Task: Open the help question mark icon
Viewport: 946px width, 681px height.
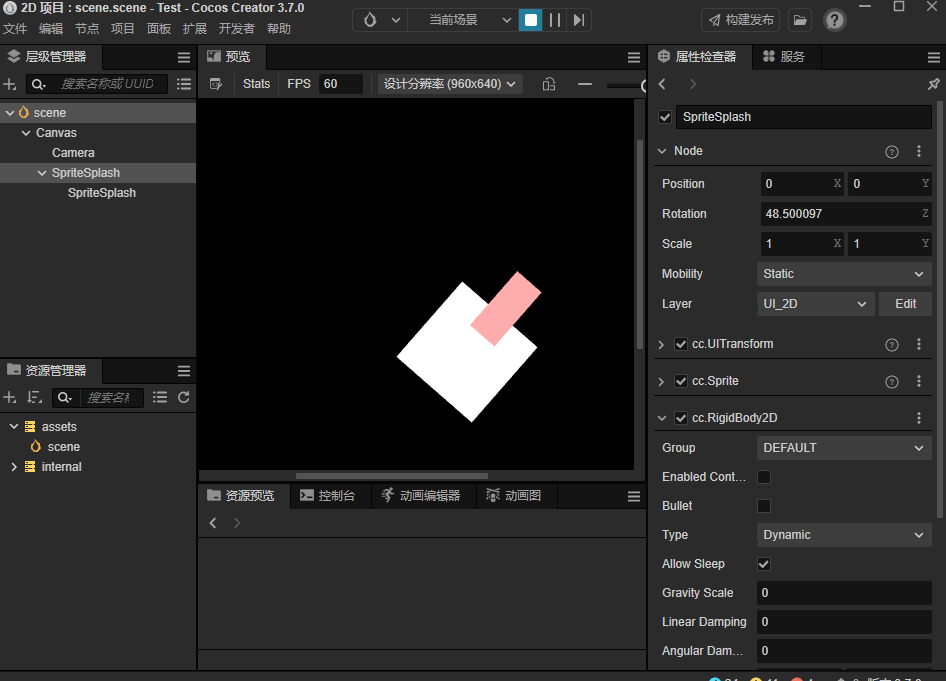Action: pyautogui.click(x=834, y=20)
